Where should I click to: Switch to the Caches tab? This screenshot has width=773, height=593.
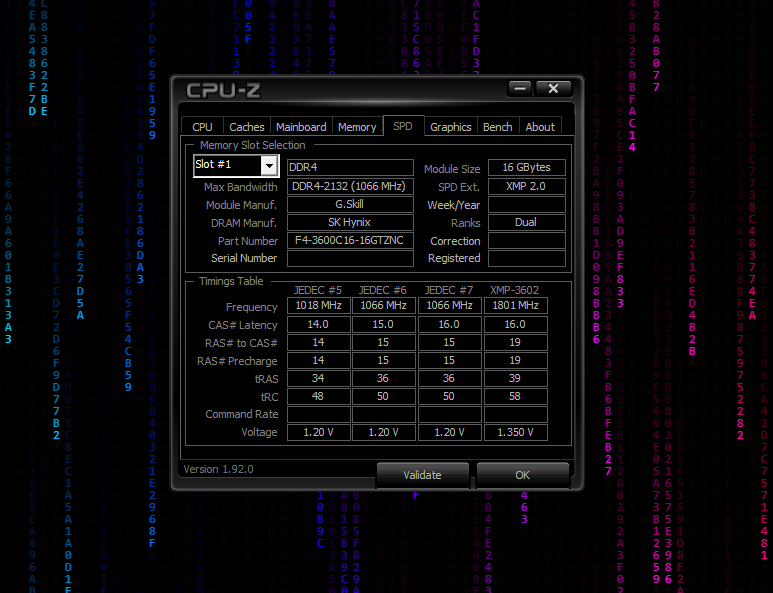point(246,127)
